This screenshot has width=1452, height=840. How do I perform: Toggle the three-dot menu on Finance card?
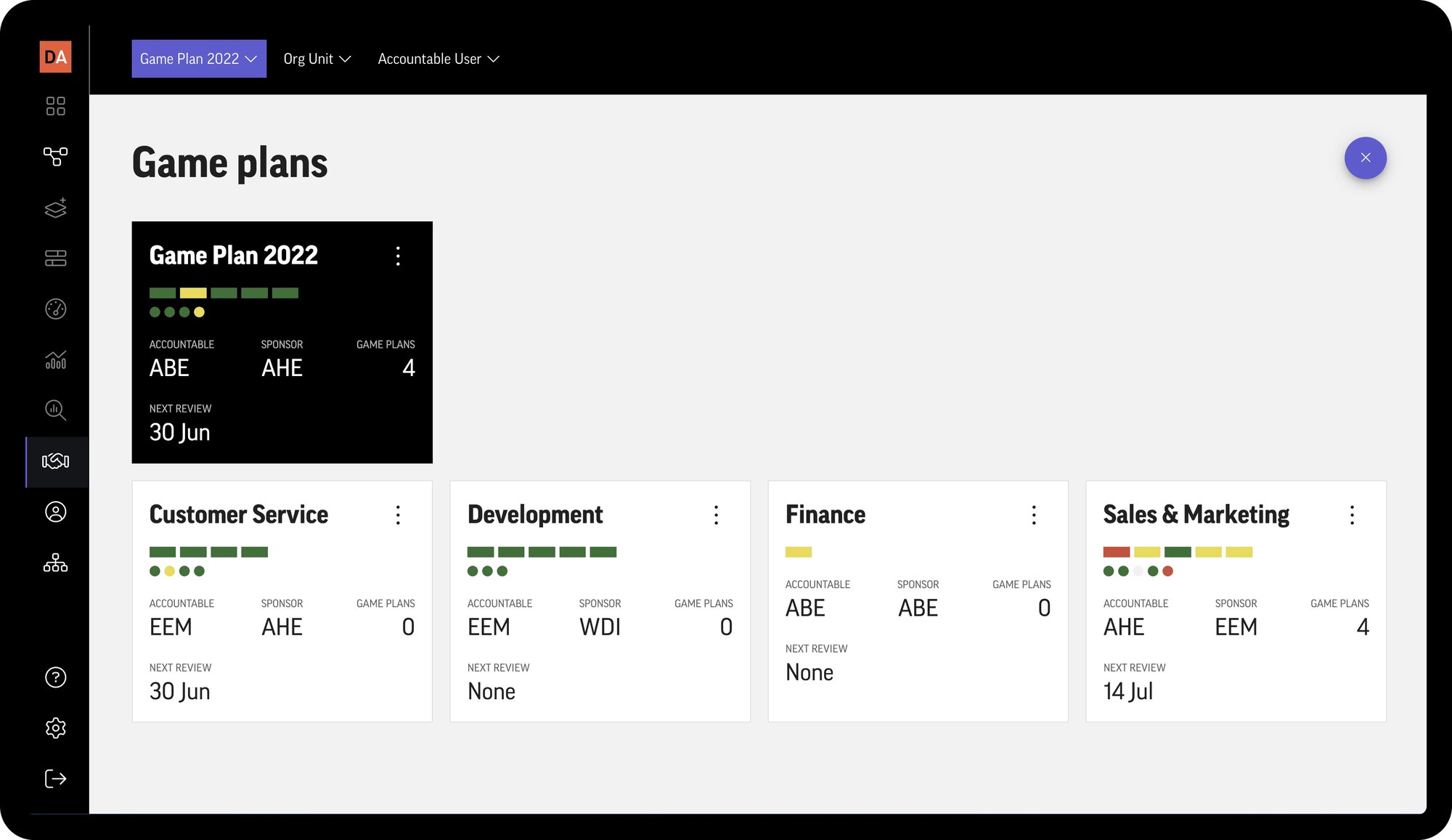point(1034,515)
